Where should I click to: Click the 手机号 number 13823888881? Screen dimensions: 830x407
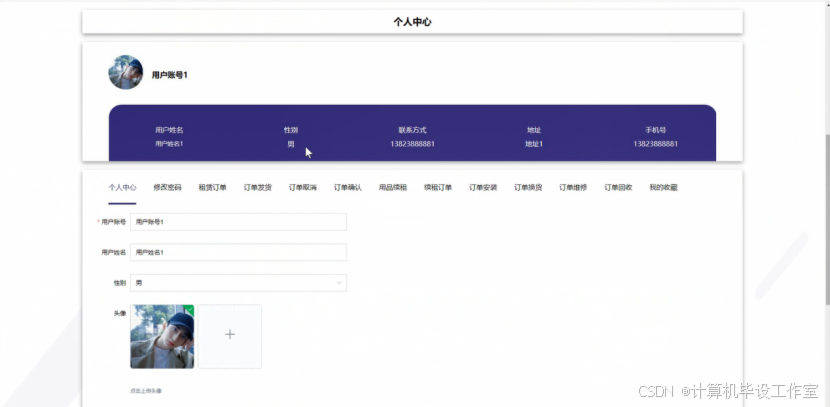[655, 144]
